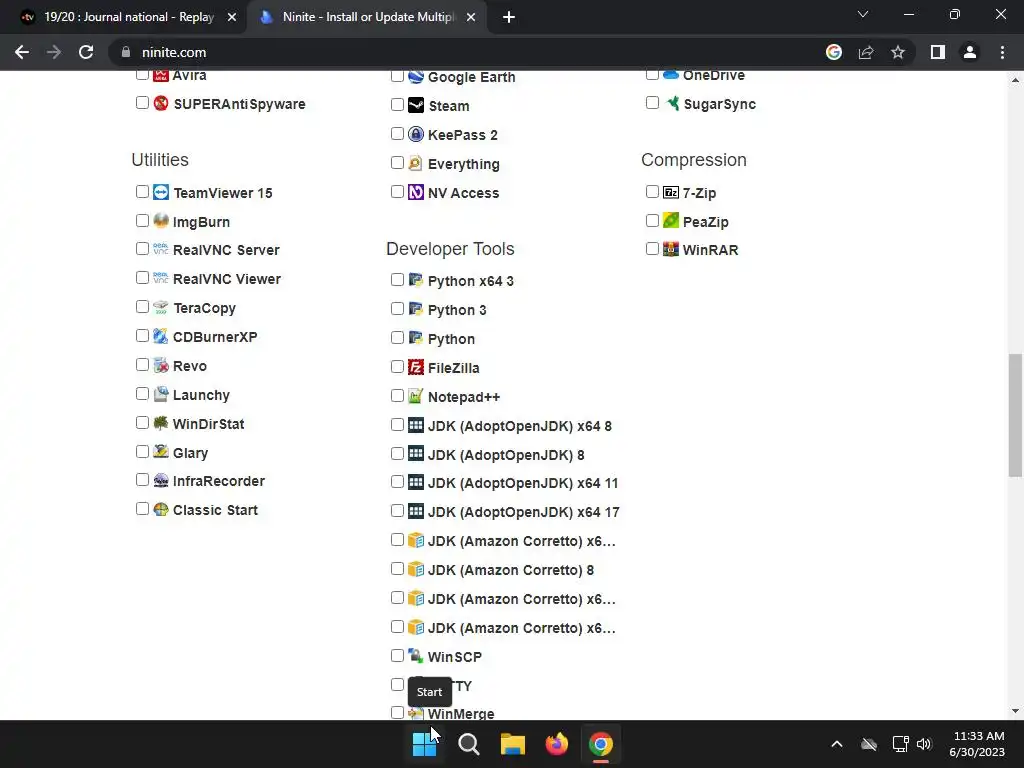Tick the Glary checkbox
Image resolution: width=1024 pixels, height=768 pixels.
click(142, 452)
